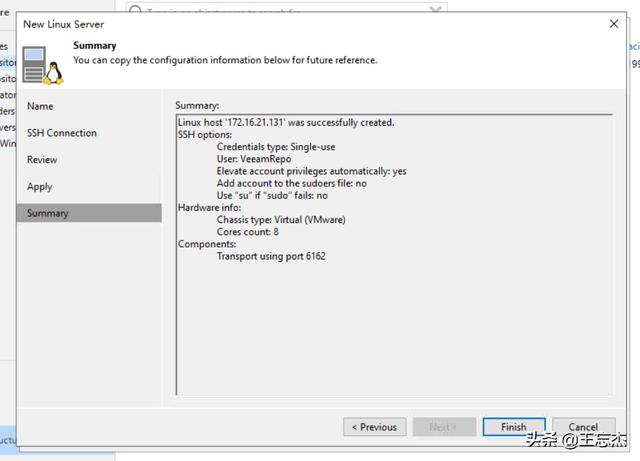The height and width of the screenshot is (461, 640).
Task: Click the 'SSH options:' line
Action: pyautogui.click(x=205, y=135)
